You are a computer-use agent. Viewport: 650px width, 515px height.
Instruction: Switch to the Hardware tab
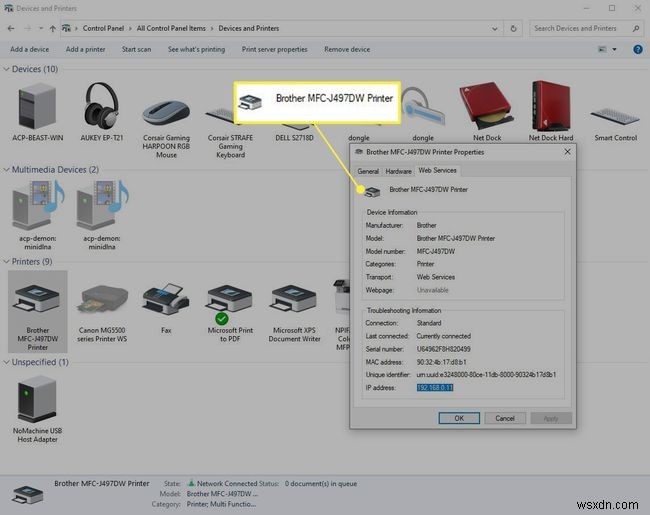coord(398,171)
